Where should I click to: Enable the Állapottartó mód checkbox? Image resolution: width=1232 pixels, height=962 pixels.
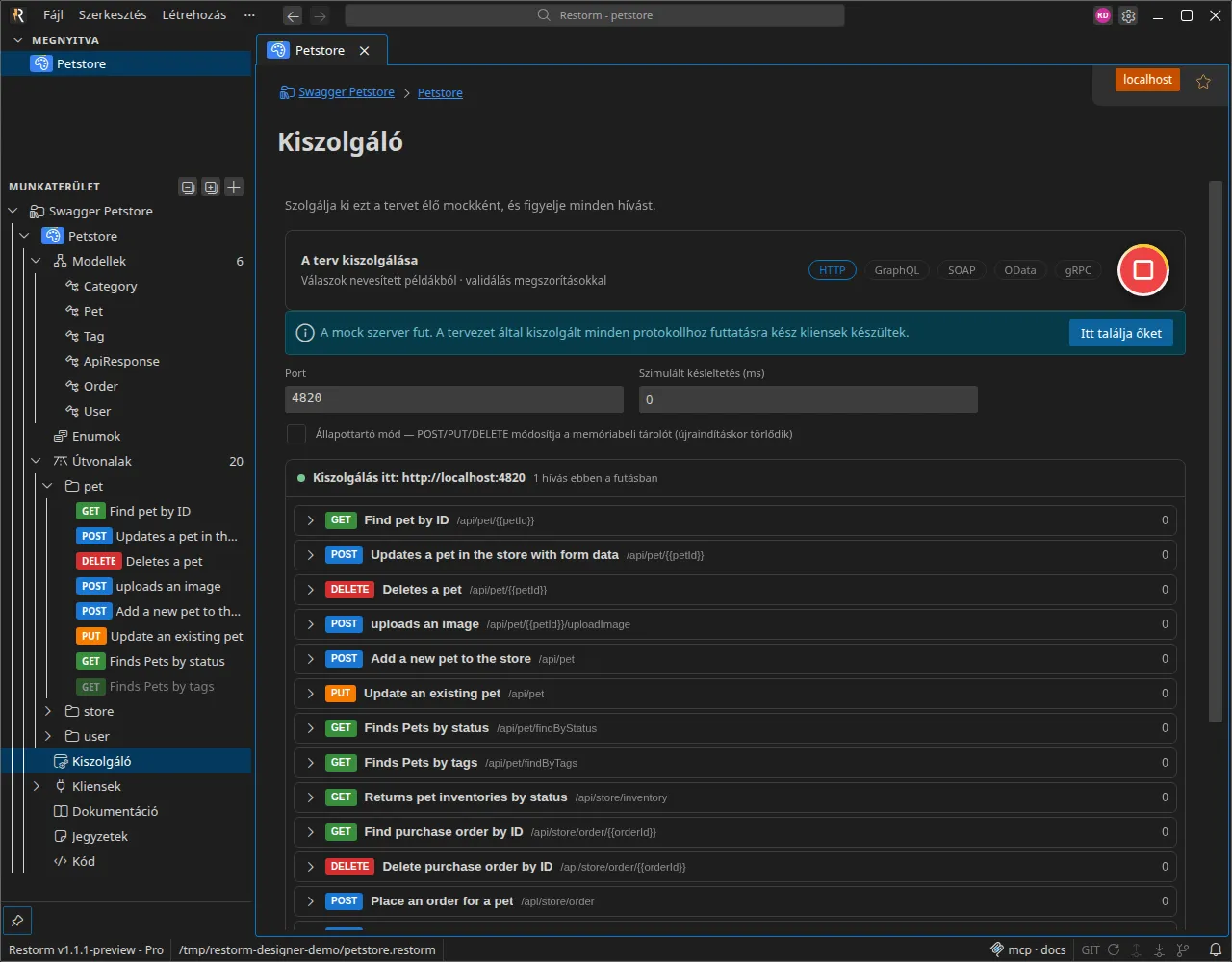(x=296, y=434)
